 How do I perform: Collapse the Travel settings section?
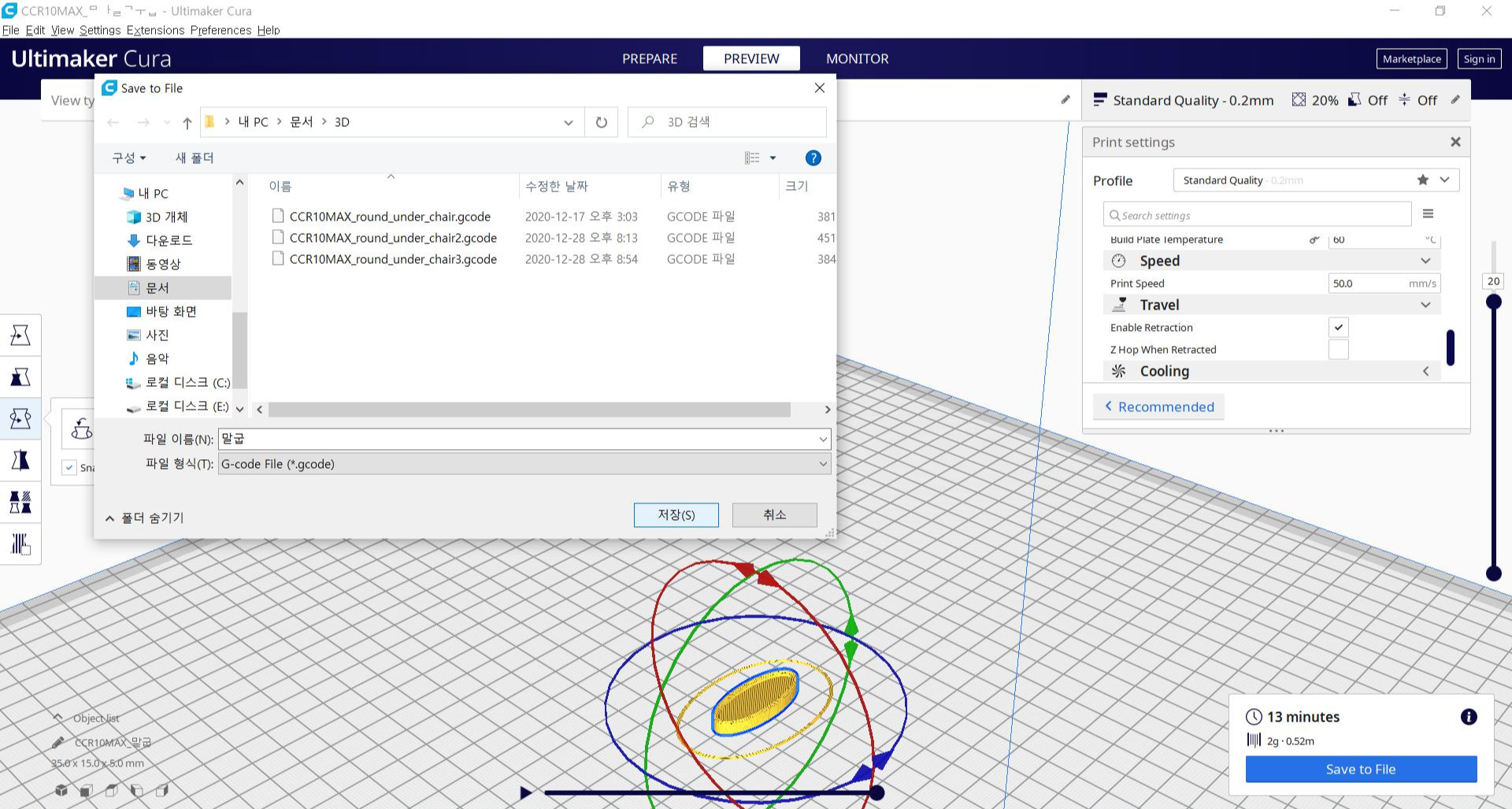pyautogui.click(x=1425, y=305)
